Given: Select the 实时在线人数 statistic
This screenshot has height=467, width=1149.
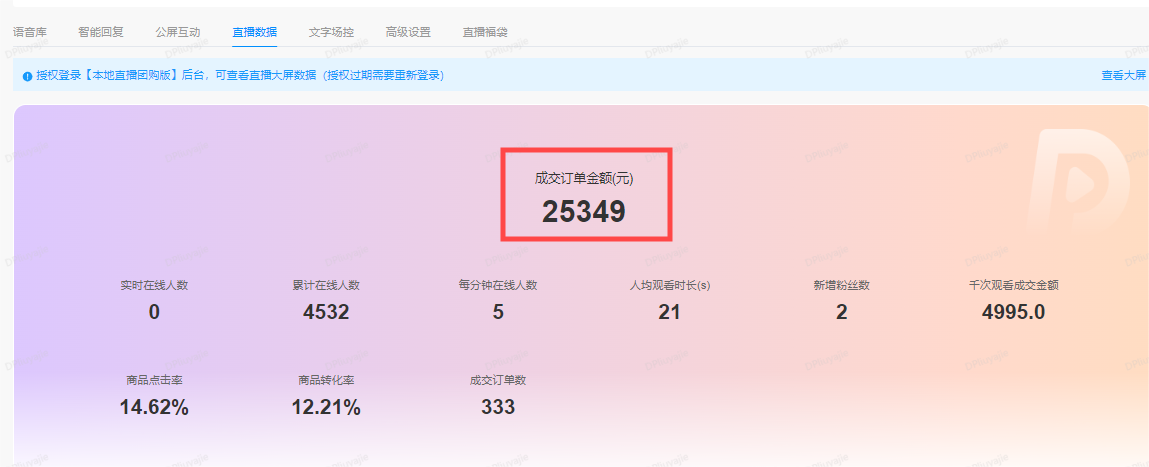Looking at the screenshot, I should pyautogui.click(x=154, y=300).
